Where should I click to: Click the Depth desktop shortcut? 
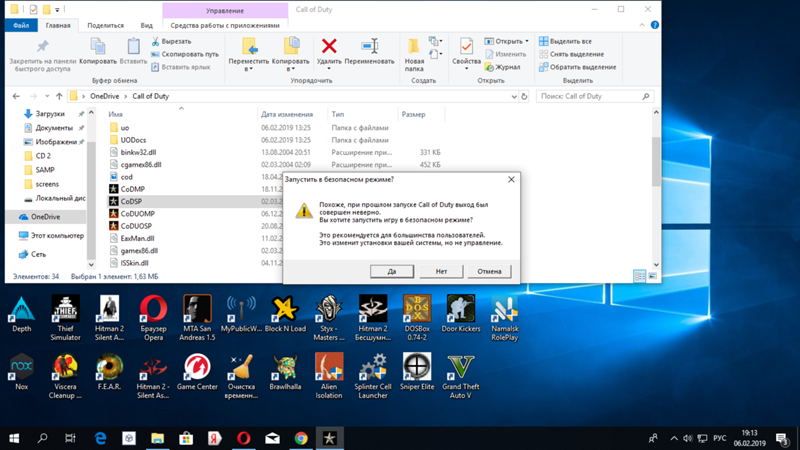pos(21,314)
